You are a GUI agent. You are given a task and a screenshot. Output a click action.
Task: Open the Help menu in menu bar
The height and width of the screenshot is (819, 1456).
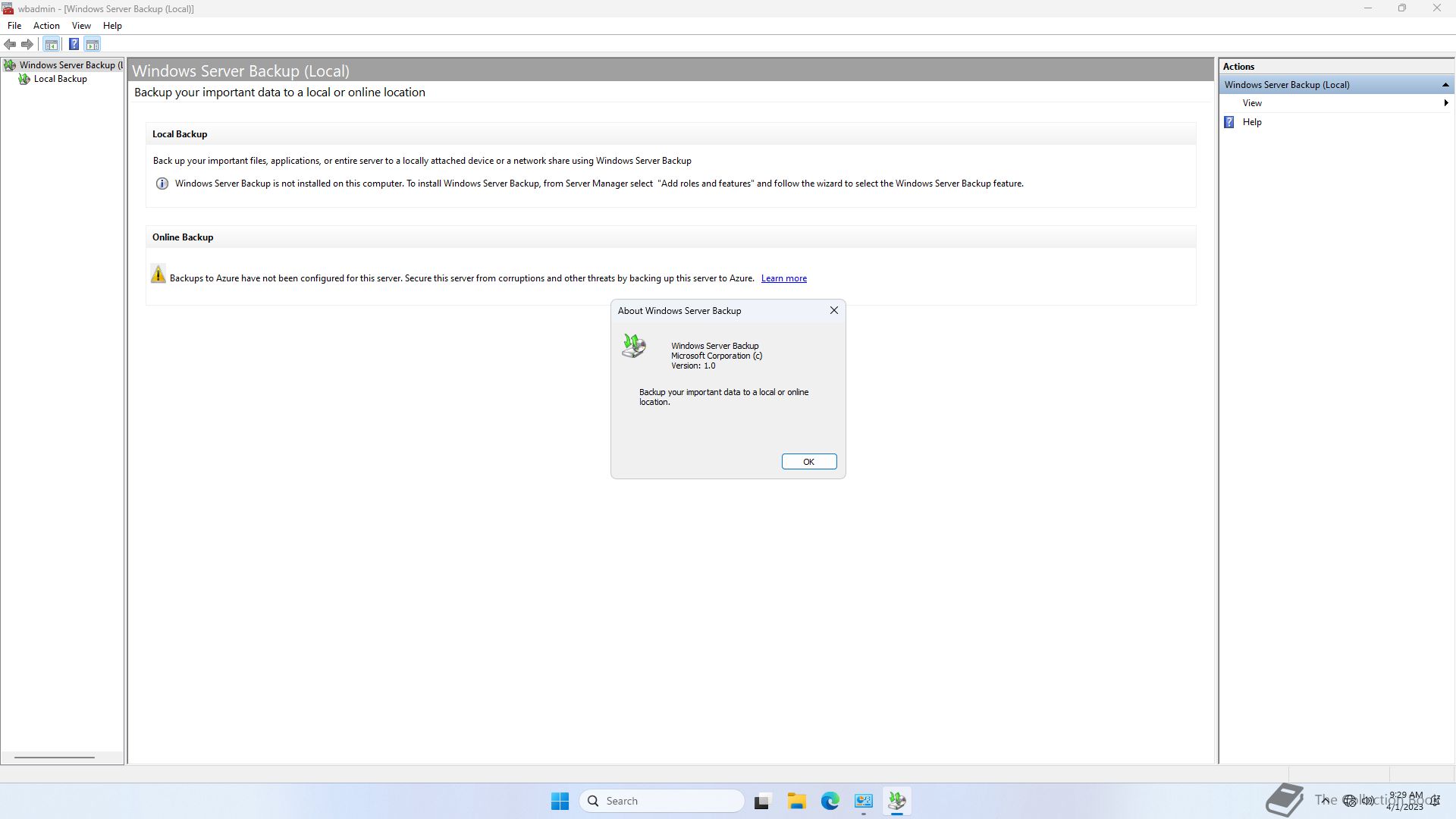pyautogui.click(x=112, y=26)
